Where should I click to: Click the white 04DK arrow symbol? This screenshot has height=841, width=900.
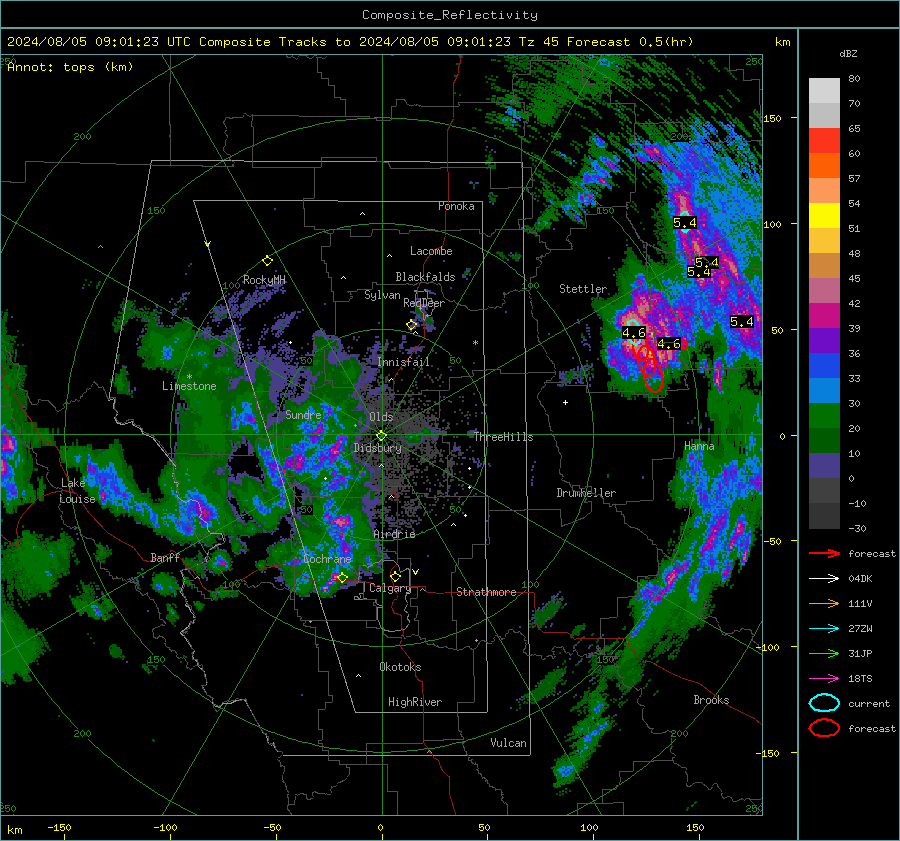click(824, 579)
